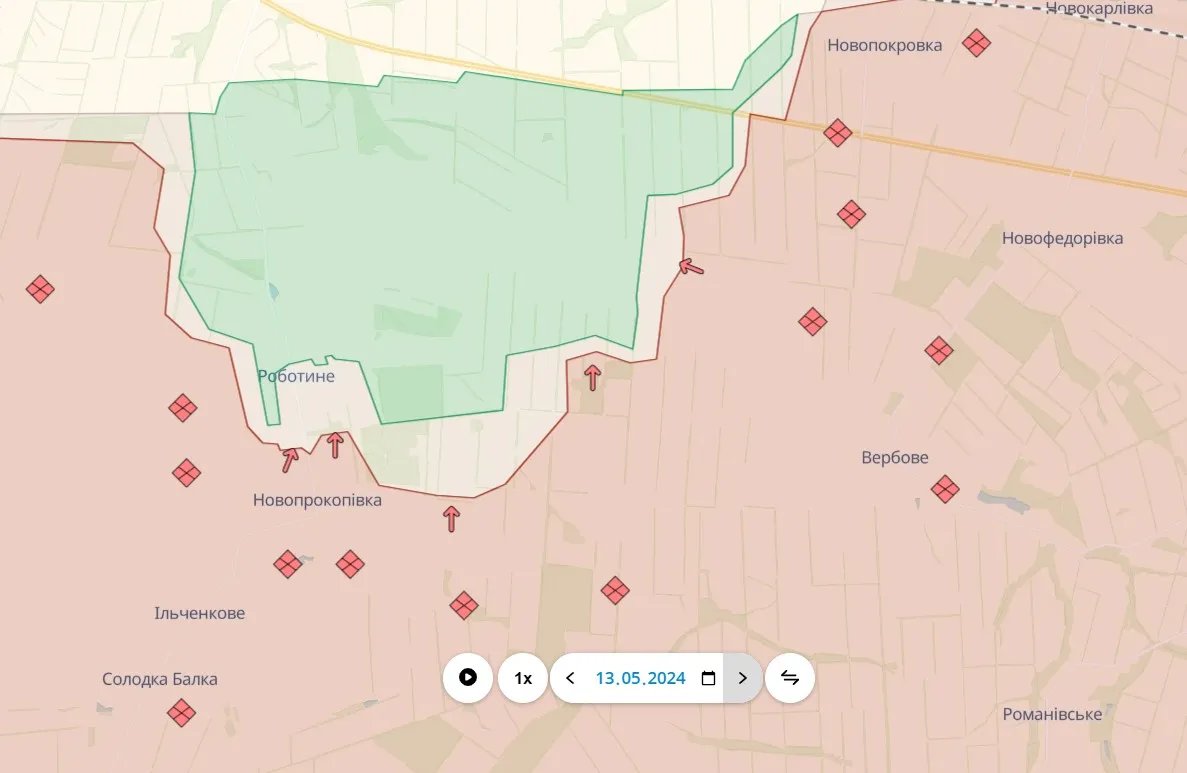Go to the previous date
This screenshot has width=1187, height=773.
point(570,678)
